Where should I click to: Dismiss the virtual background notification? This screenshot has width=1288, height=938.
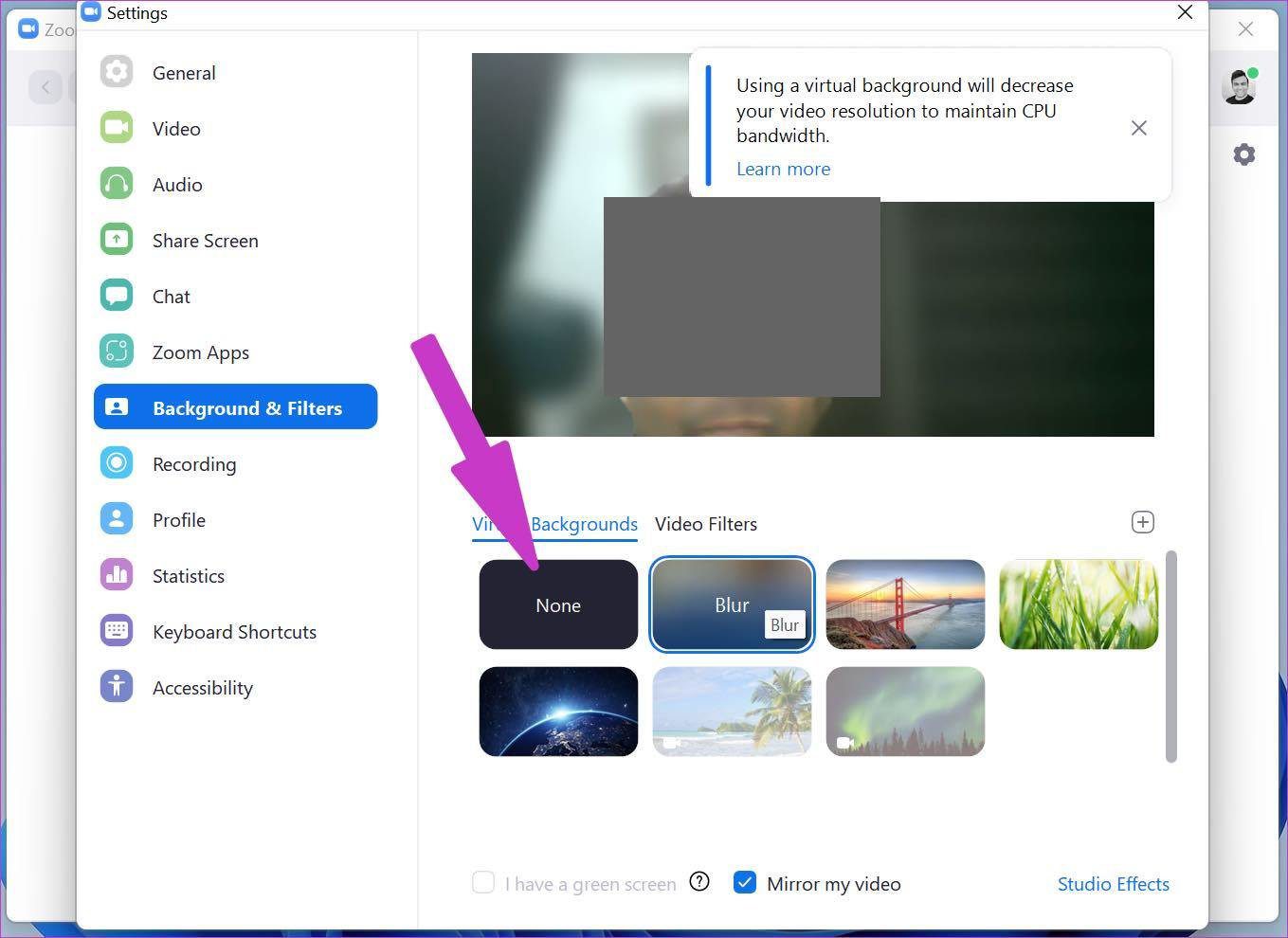(1139, 128)
